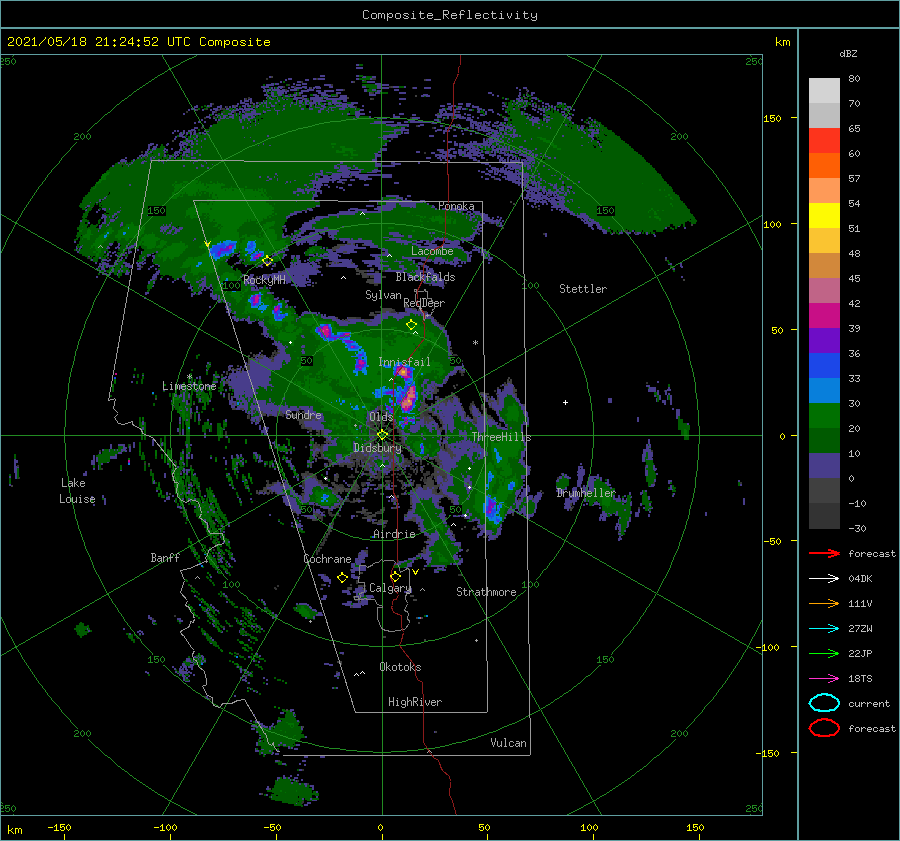Click the Banff label
This screenshot has width=900, height=841.
[165, 558]
